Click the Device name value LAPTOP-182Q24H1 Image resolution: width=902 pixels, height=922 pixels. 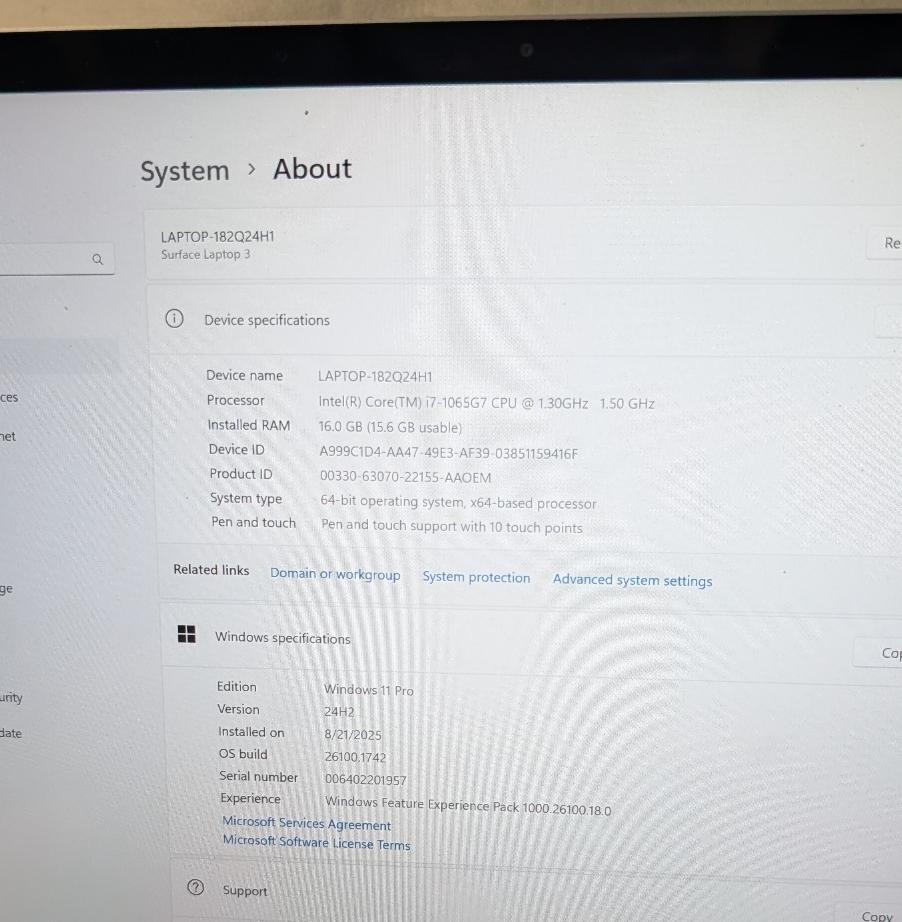tap(375, 376)
